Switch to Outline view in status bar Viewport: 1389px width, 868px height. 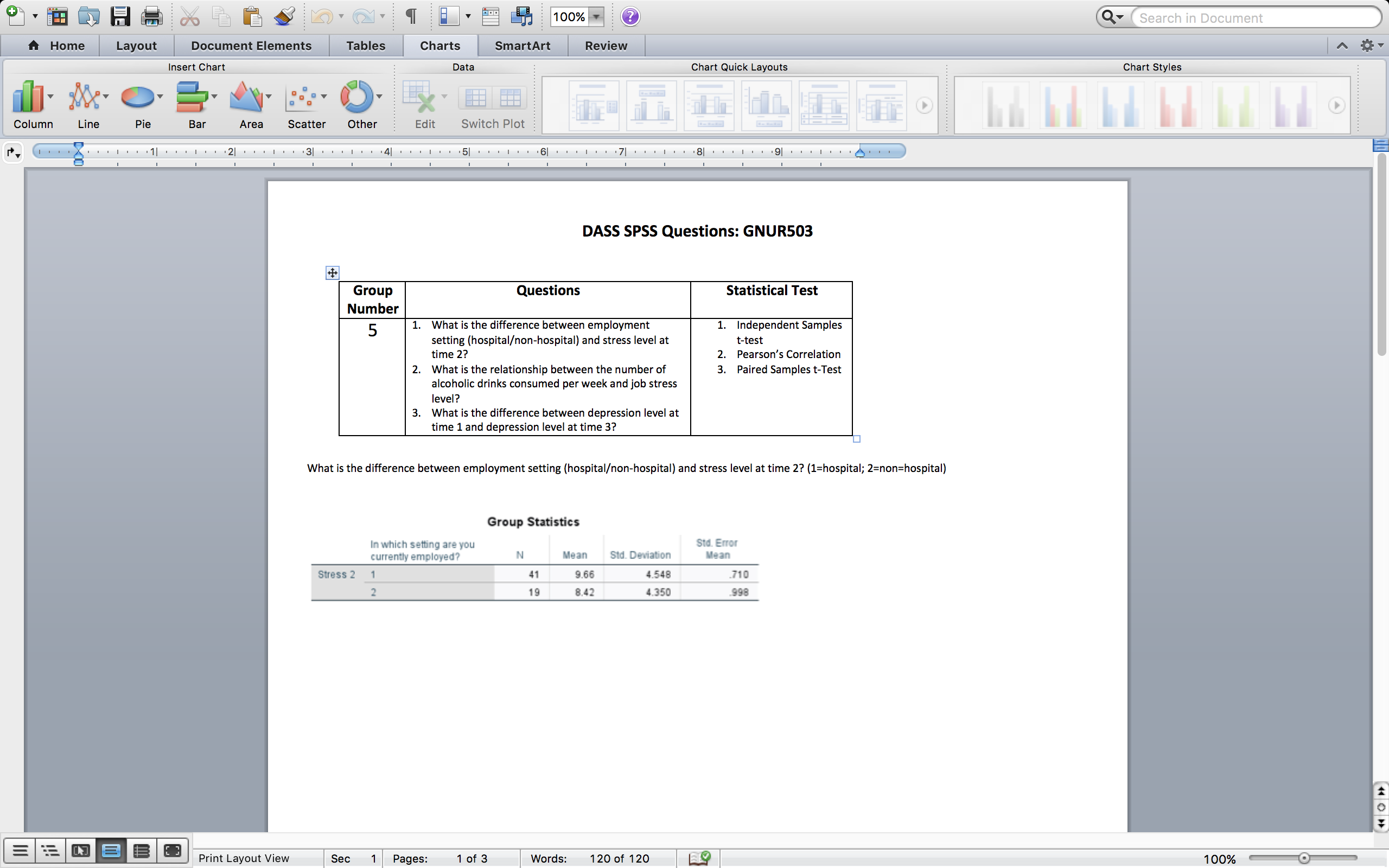50,850
